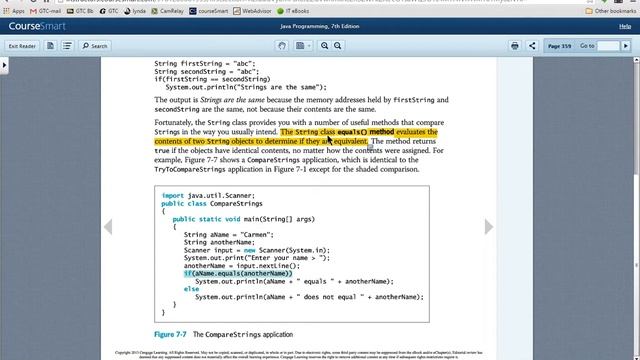Click the Go to page number field
The image size is (640, 360).
point(608,46)
